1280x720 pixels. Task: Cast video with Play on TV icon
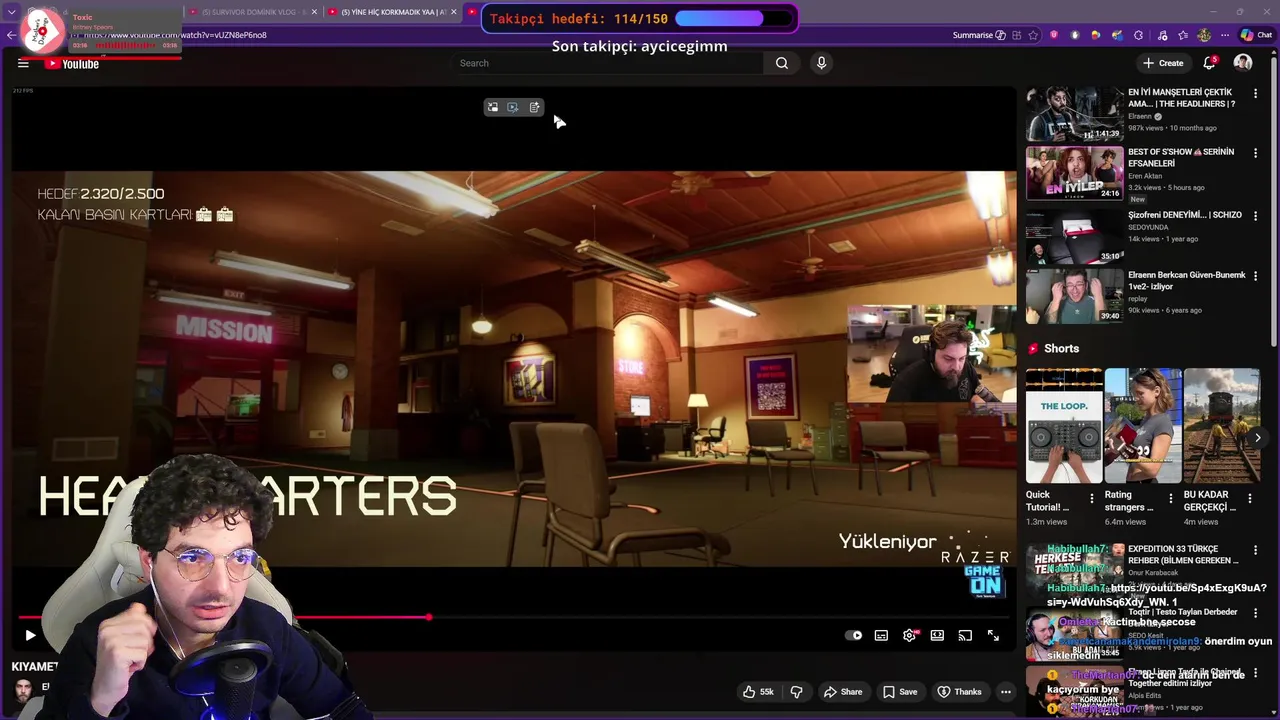point(965,635)
